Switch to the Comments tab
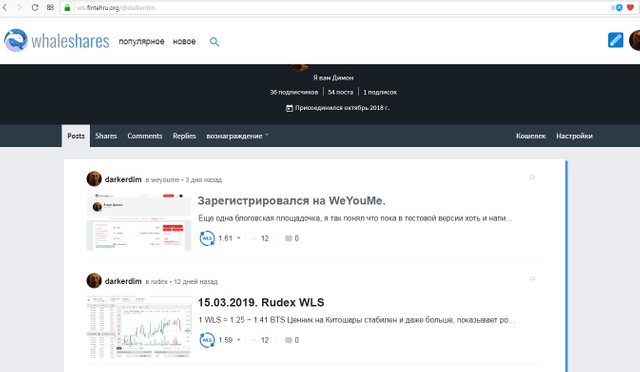The image size is (640, 372). tap(145, 136)
